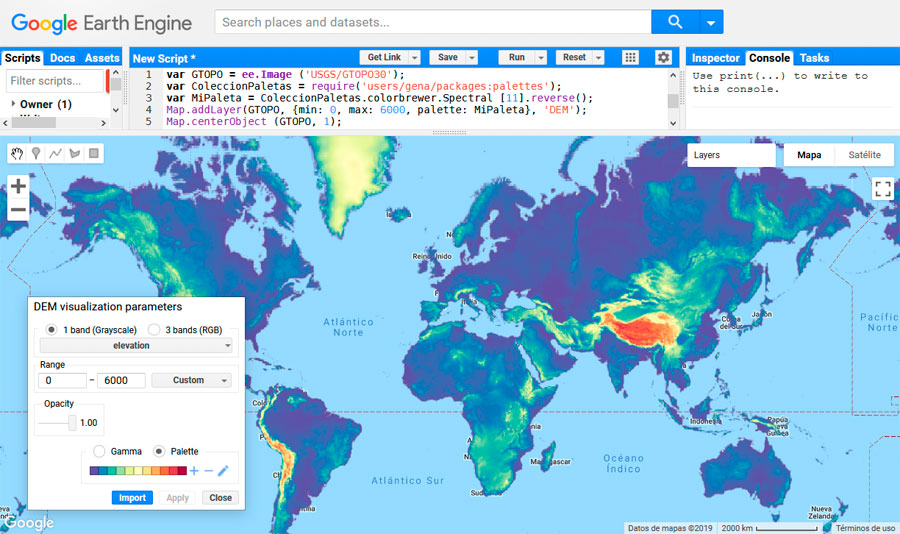Viewport: 900px width, 534px height.
Task: Switch to the Inspector tab
Action: point(716,58)
